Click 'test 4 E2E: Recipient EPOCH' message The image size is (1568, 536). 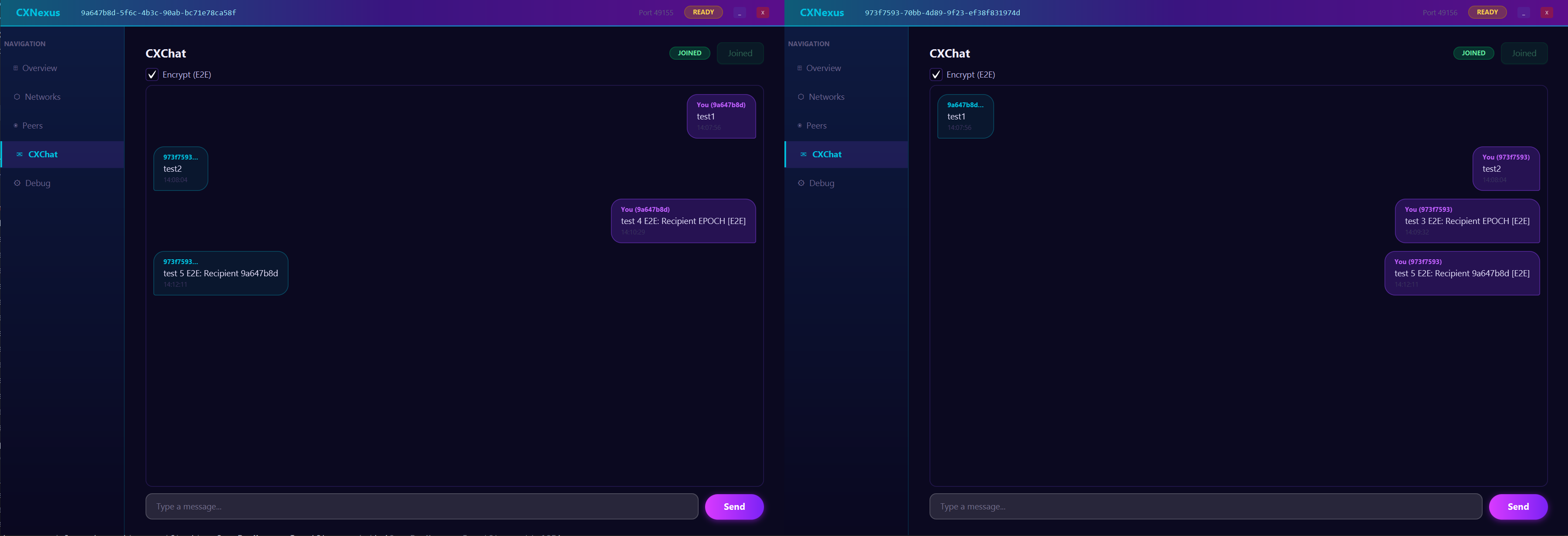[x=684, y=221]
